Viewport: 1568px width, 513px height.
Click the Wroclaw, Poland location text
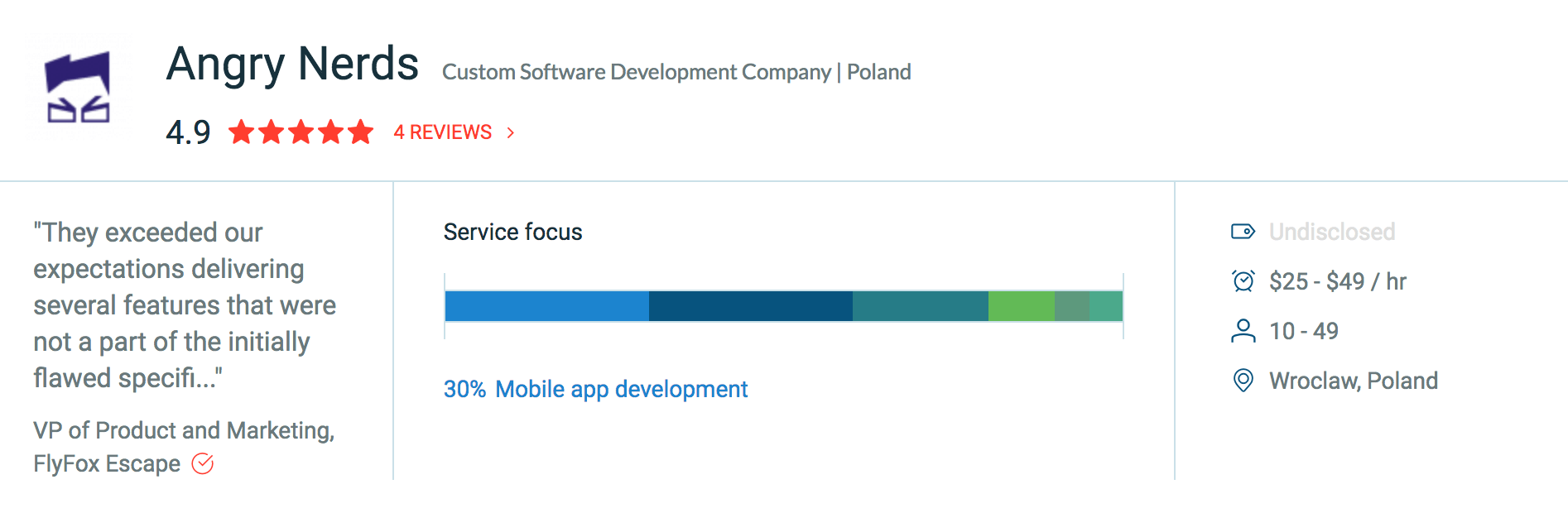[1353, 381]
